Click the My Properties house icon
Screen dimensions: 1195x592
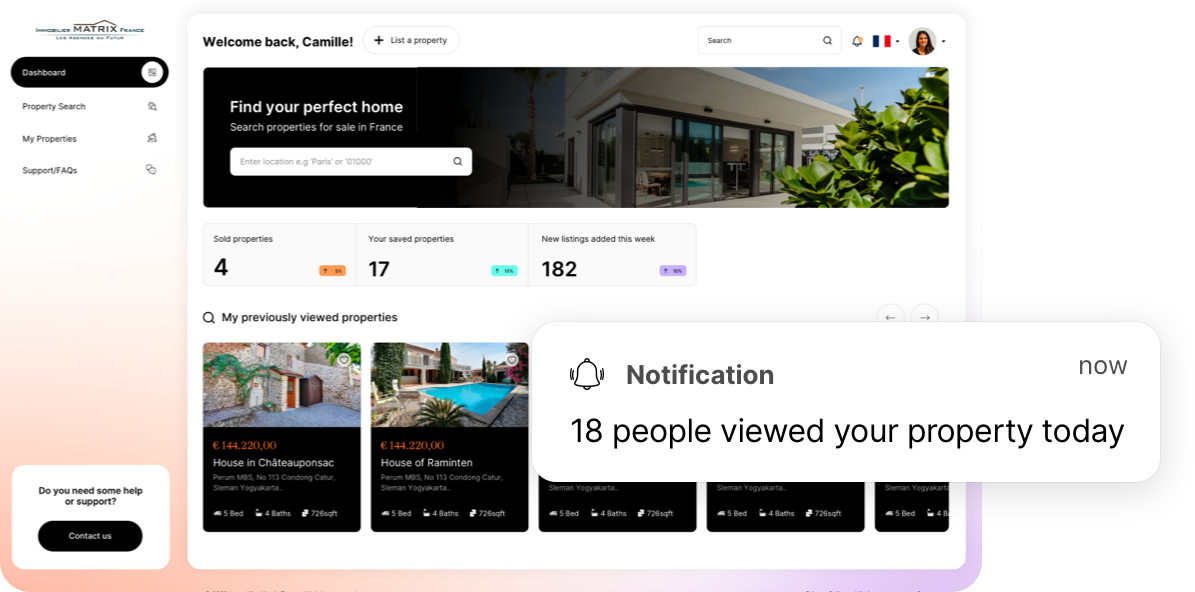pos(152,138)
